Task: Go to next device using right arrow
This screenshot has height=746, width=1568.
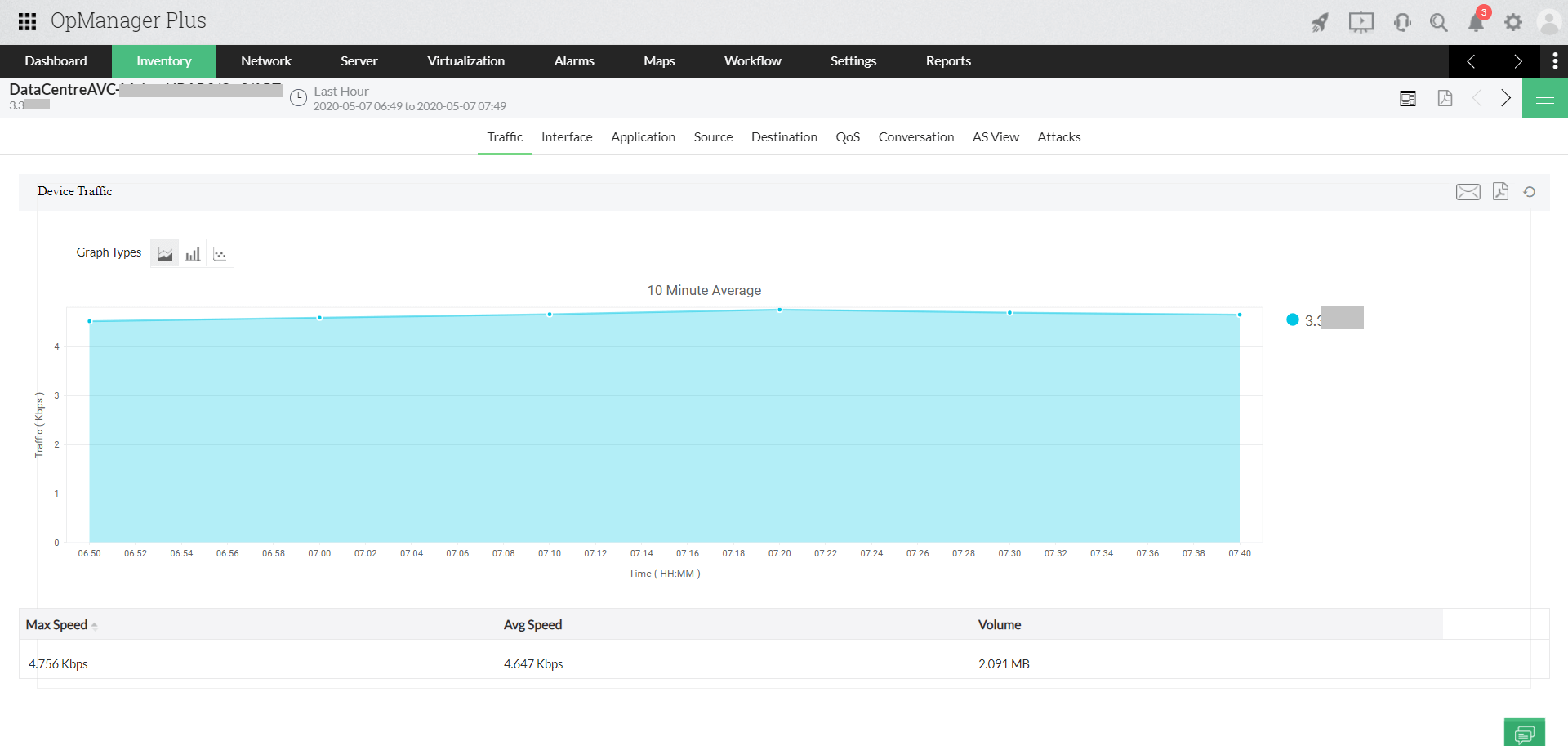Action: click(1507, 98)
